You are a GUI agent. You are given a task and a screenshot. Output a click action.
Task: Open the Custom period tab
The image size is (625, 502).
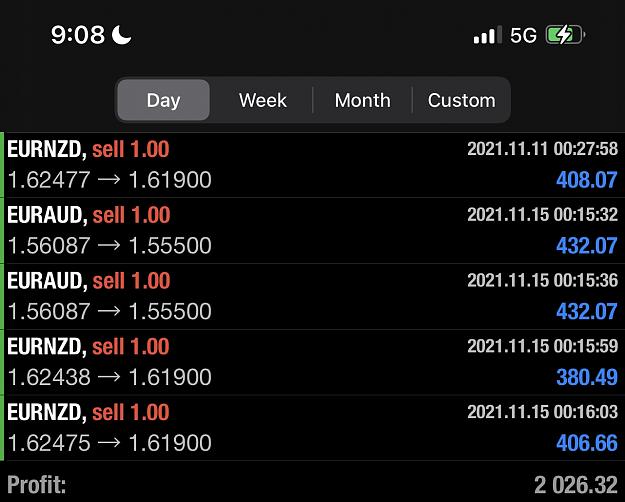[x=461, y=100]
